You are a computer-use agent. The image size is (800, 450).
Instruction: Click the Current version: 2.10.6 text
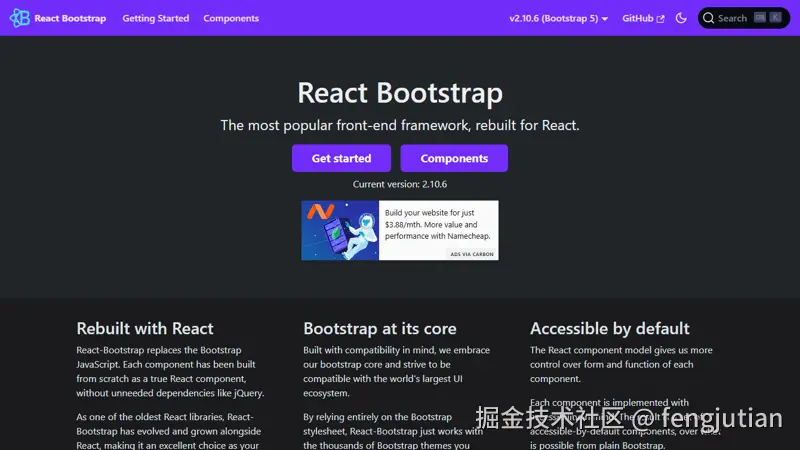coord(400,184)
